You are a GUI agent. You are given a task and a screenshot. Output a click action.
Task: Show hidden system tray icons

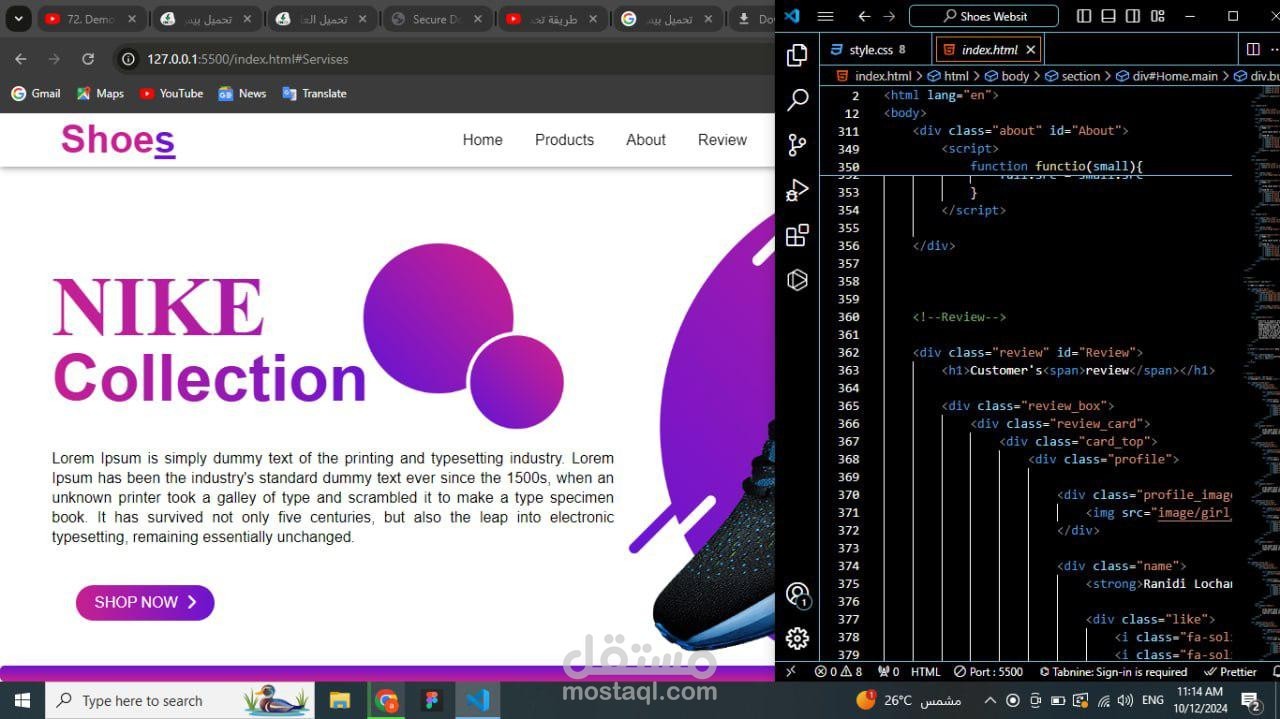pos(990,700)
